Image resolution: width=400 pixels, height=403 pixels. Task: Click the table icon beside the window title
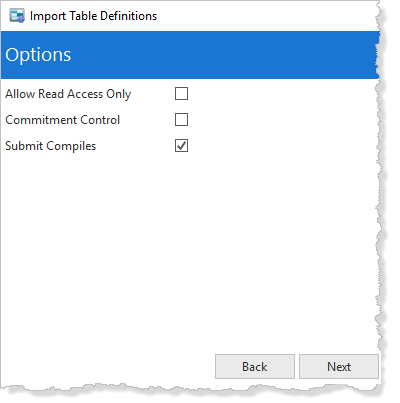[17, 16]
